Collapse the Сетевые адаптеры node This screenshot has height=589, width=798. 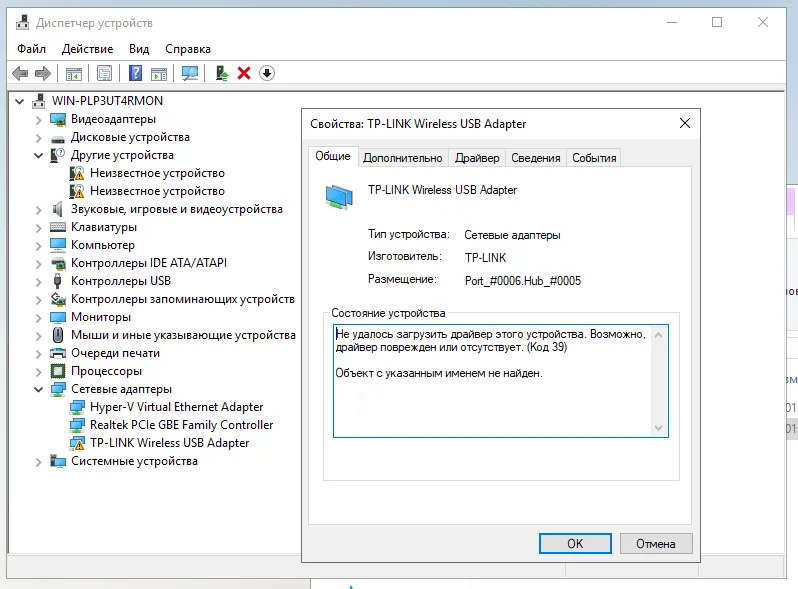tap(39, 389)
